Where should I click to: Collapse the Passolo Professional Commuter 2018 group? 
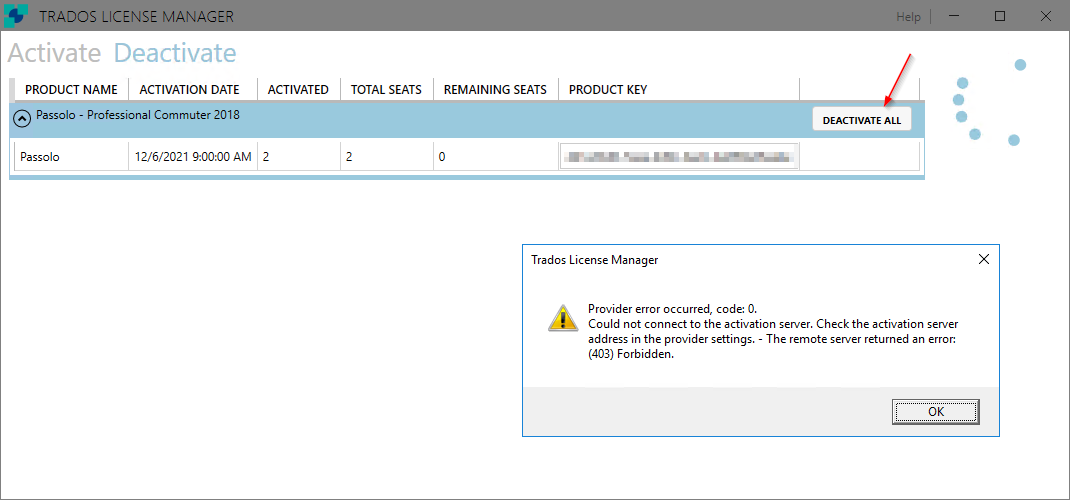[21, 117]
